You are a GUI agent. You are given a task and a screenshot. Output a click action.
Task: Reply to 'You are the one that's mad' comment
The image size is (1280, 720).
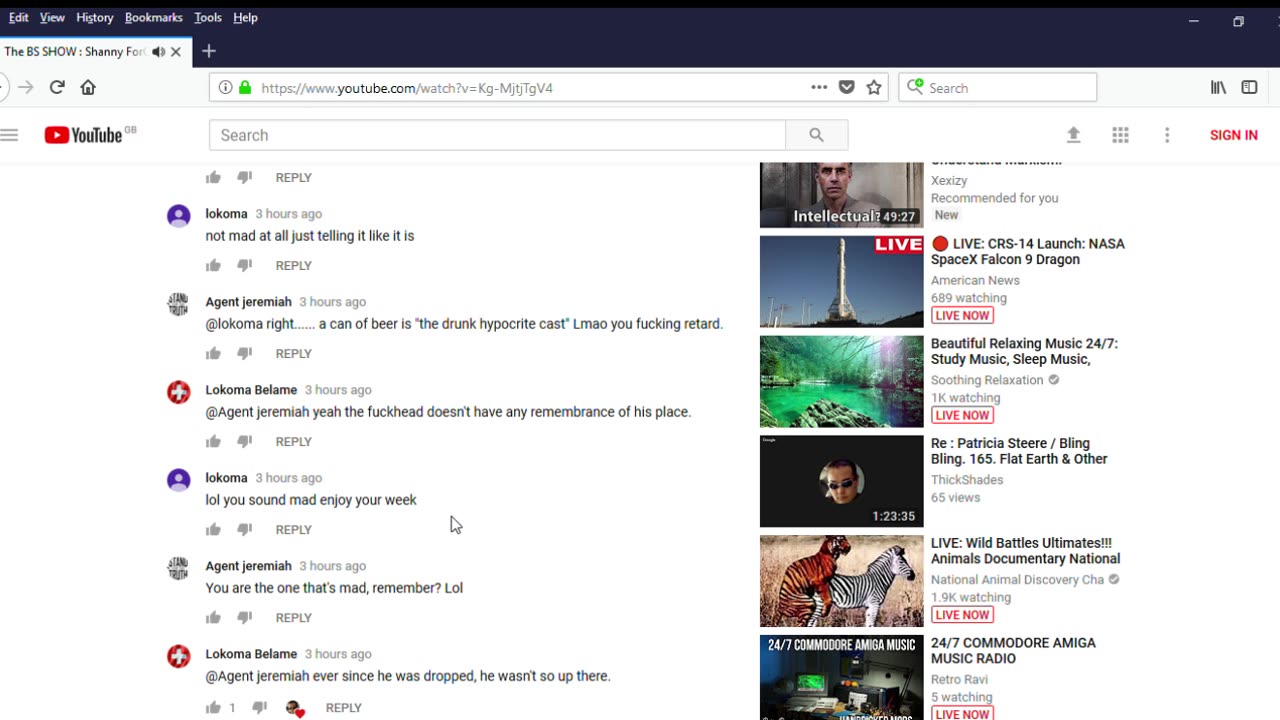(x=293, y=617)
